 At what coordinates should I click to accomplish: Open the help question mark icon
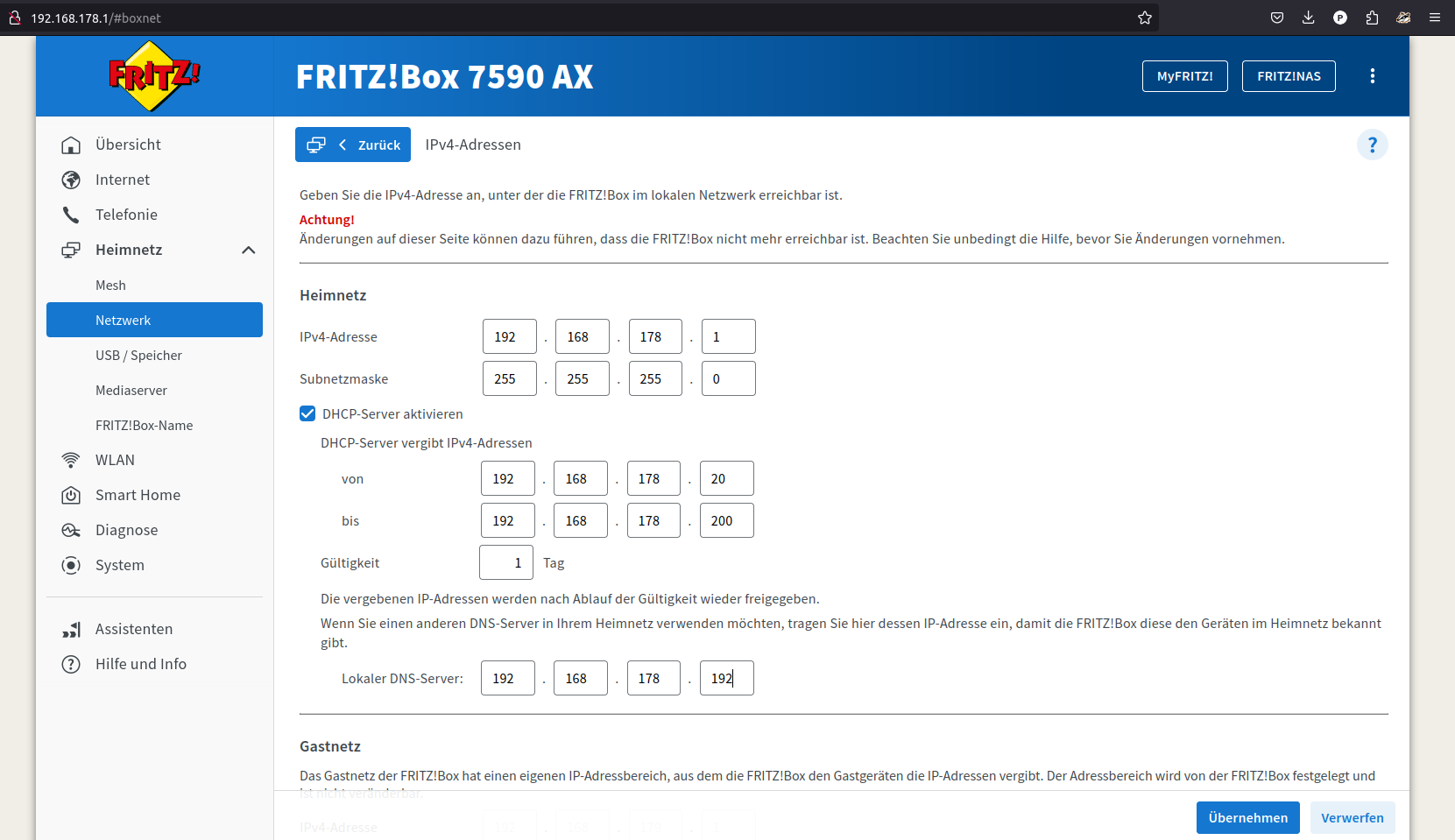(1372, 145)
